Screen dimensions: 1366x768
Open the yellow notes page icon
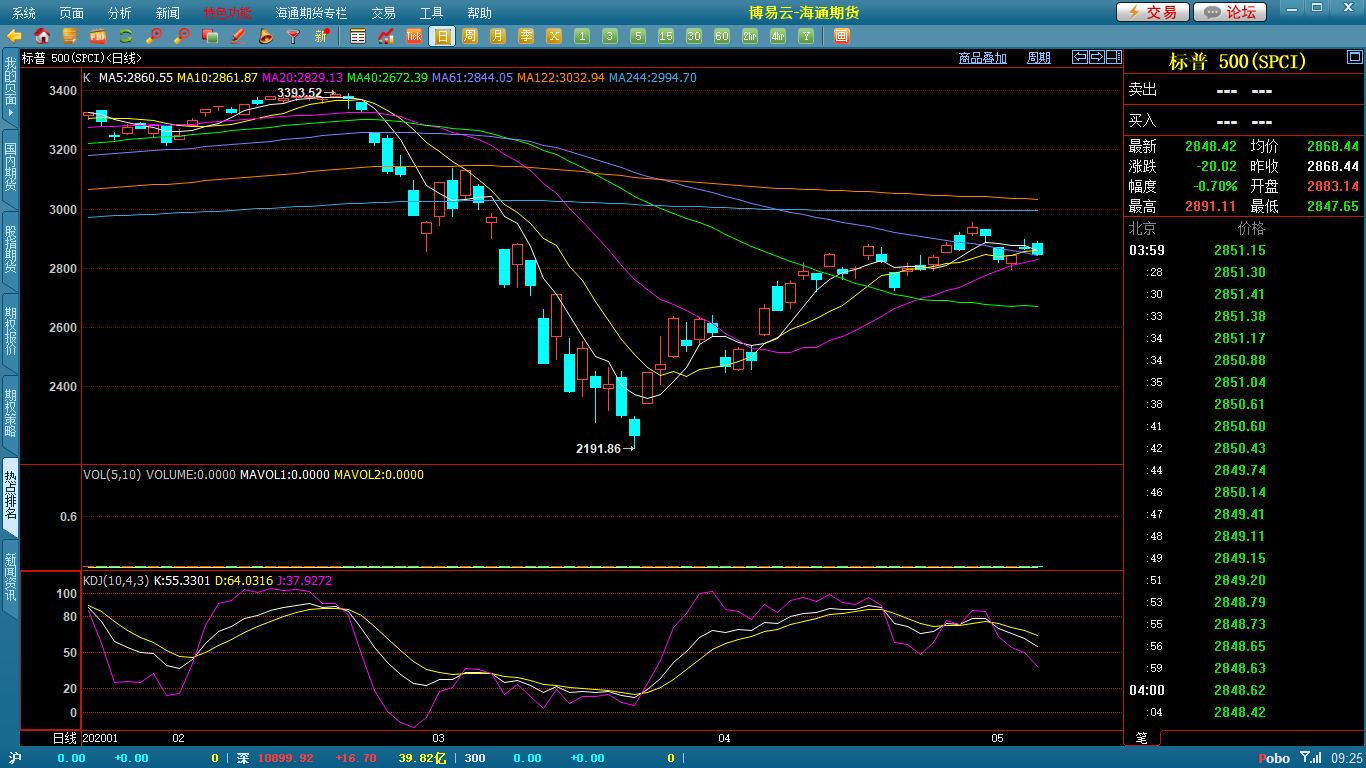tap(70, 36)
